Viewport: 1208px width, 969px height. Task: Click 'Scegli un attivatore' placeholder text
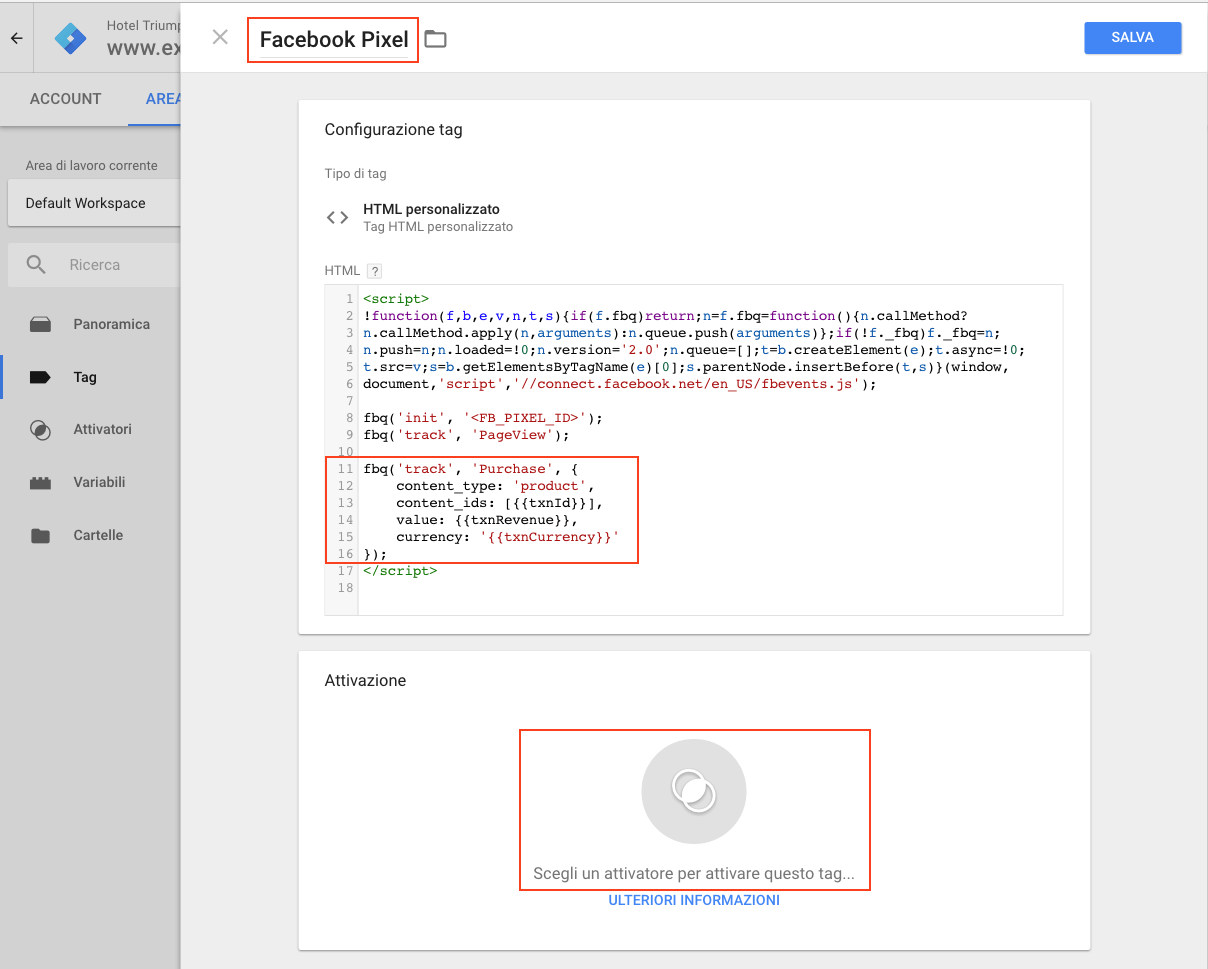click(x=694, y=873)
